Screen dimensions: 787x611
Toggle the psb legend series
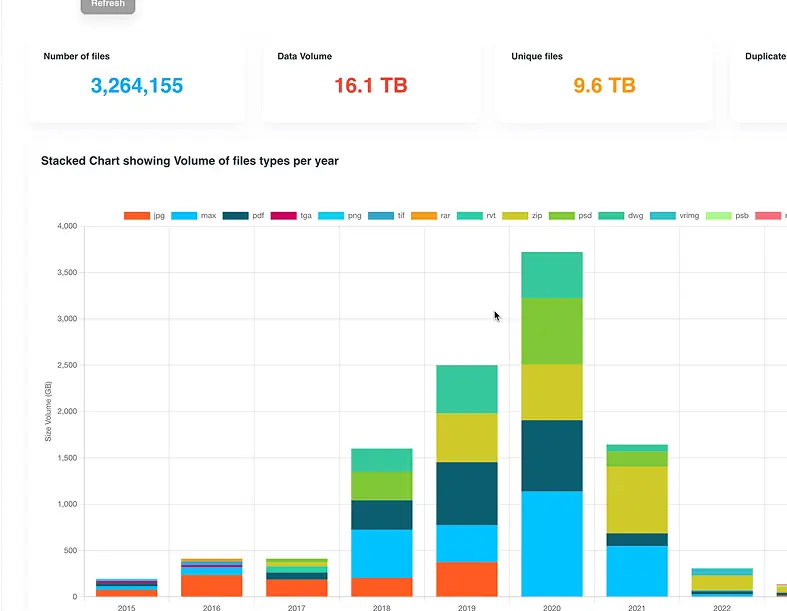click(x=726, y=215)
